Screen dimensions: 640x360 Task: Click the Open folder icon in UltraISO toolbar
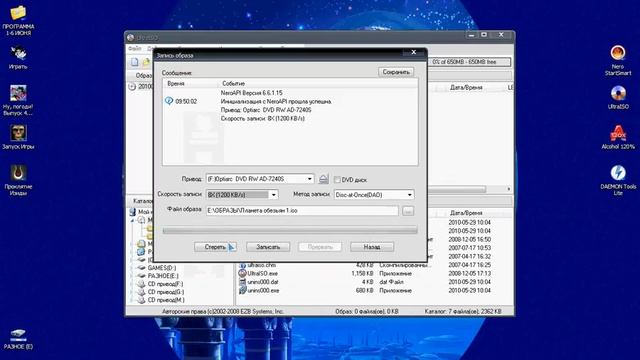coord(146,62)
